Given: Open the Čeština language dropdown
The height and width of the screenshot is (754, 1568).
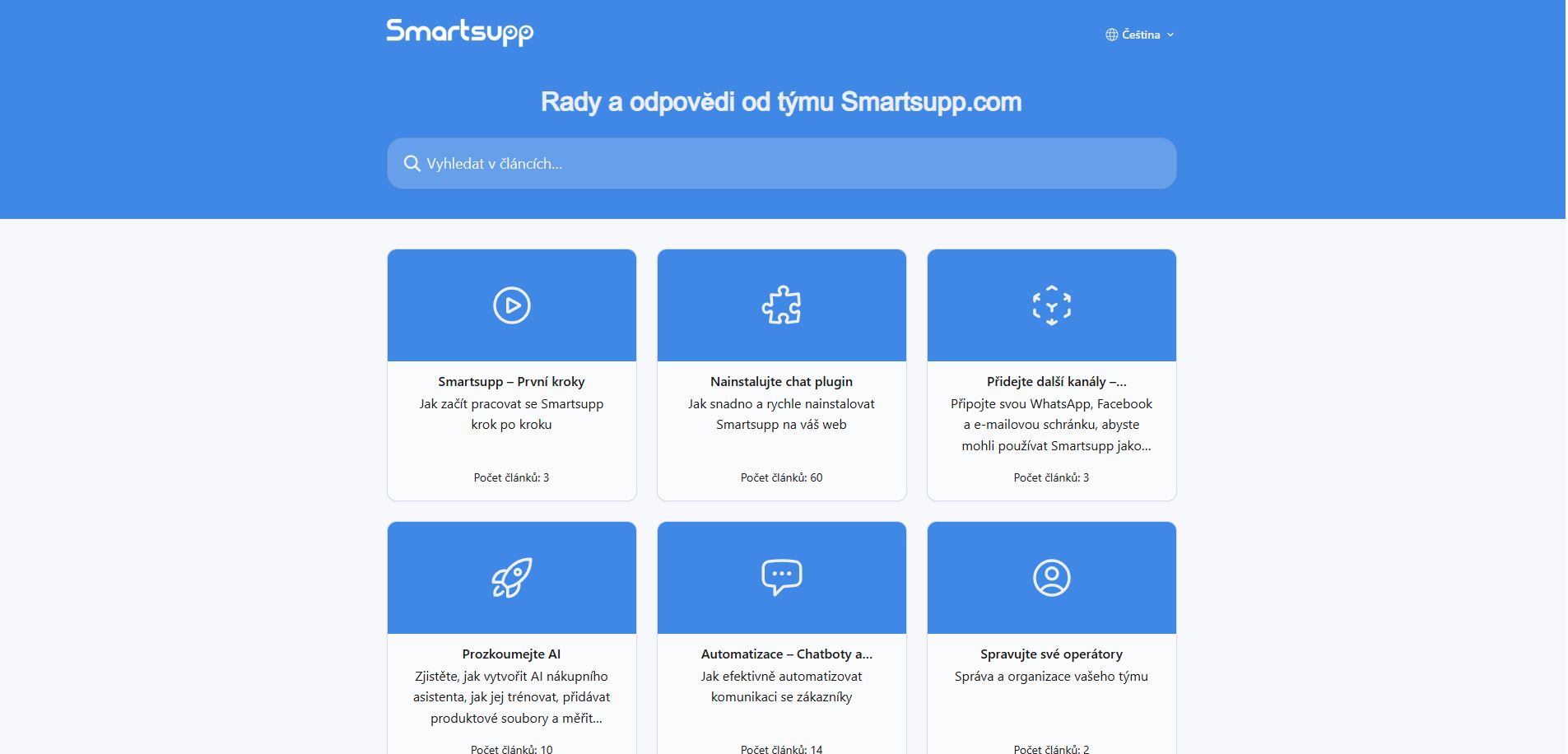Looking at the screenshot, I should [x=1140, y=35].
